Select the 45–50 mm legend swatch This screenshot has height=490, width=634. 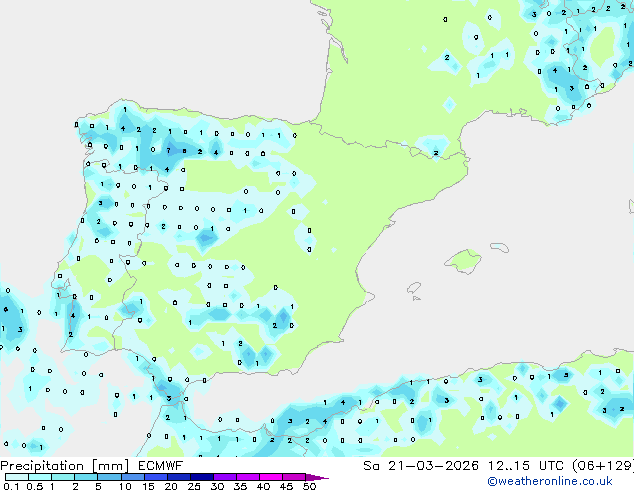point(294,477)
